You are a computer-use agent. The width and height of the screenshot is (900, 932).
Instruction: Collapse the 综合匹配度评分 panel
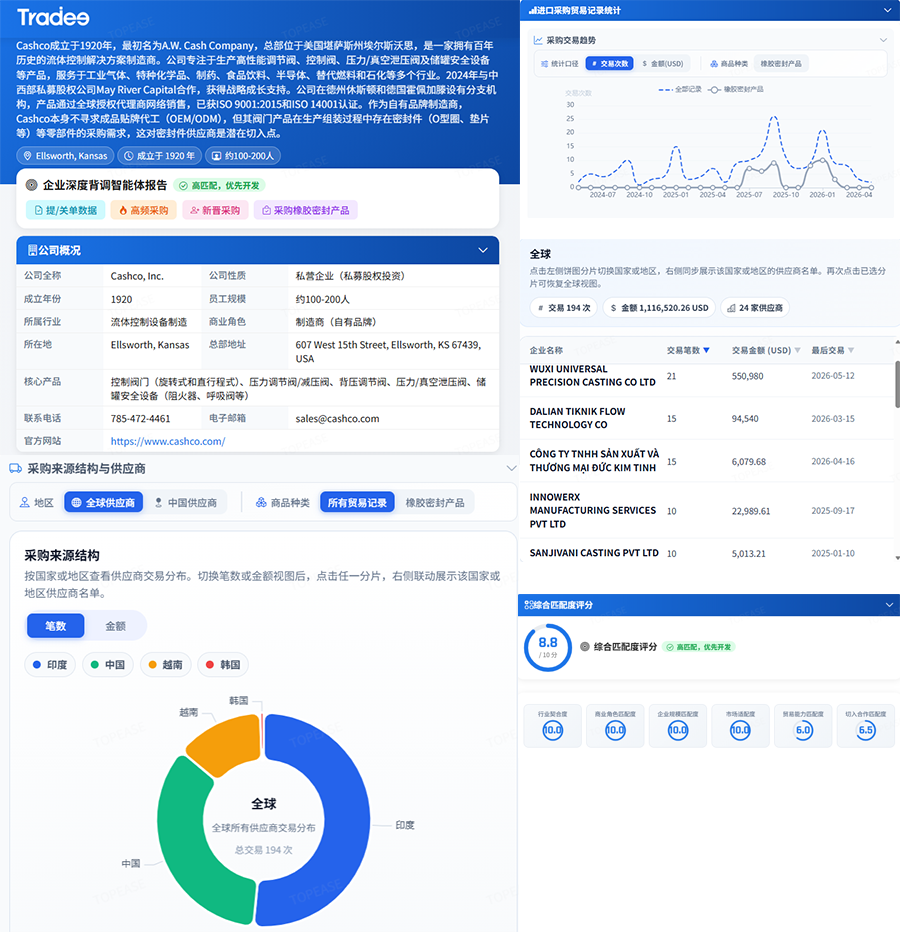[889, 605]
